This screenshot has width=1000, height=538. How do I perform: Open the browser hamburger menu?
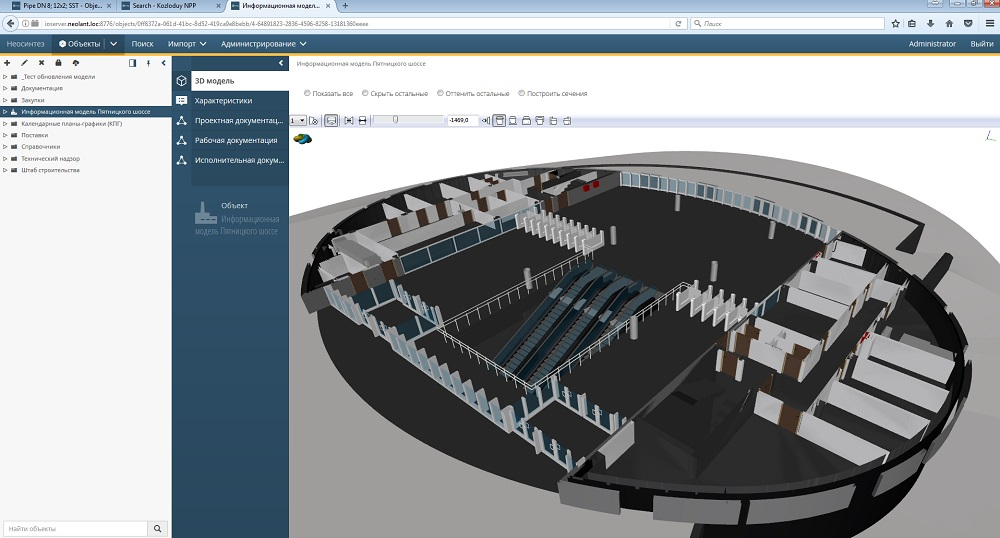coord(989,24)
